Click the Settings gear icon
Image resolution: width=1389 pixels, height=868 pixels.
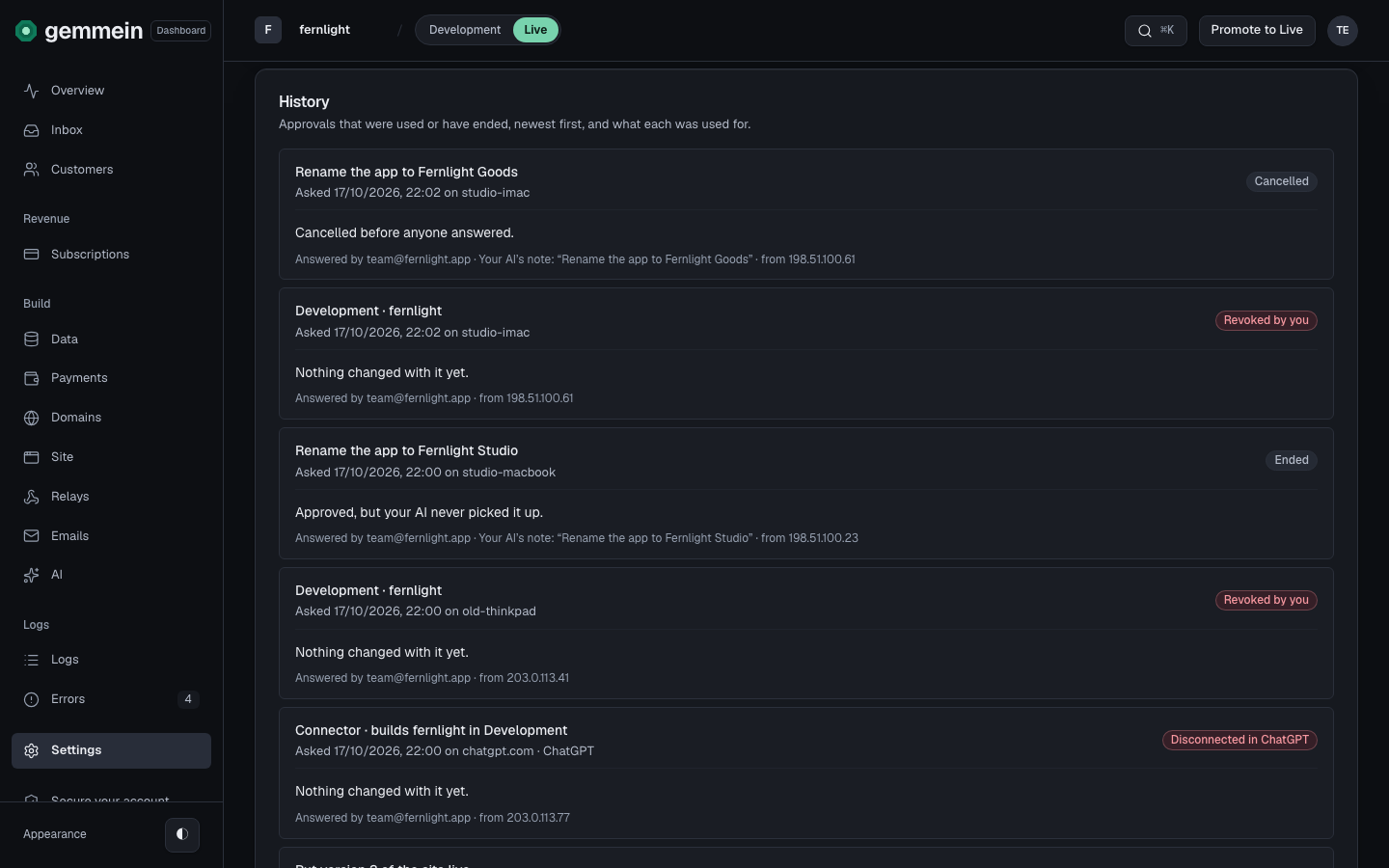32,750
